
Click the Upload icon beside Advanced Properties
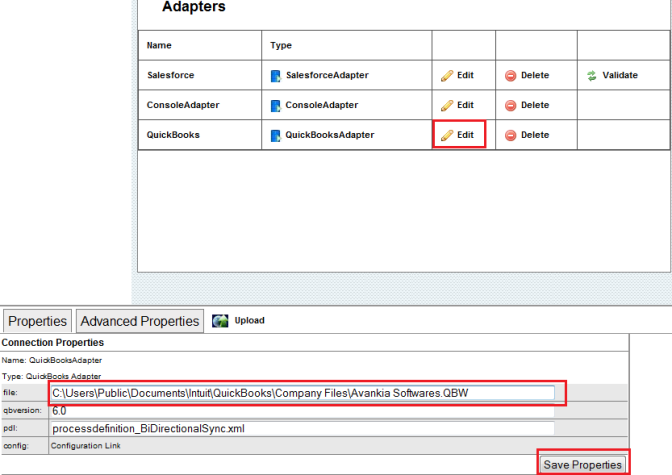[220, 321]
